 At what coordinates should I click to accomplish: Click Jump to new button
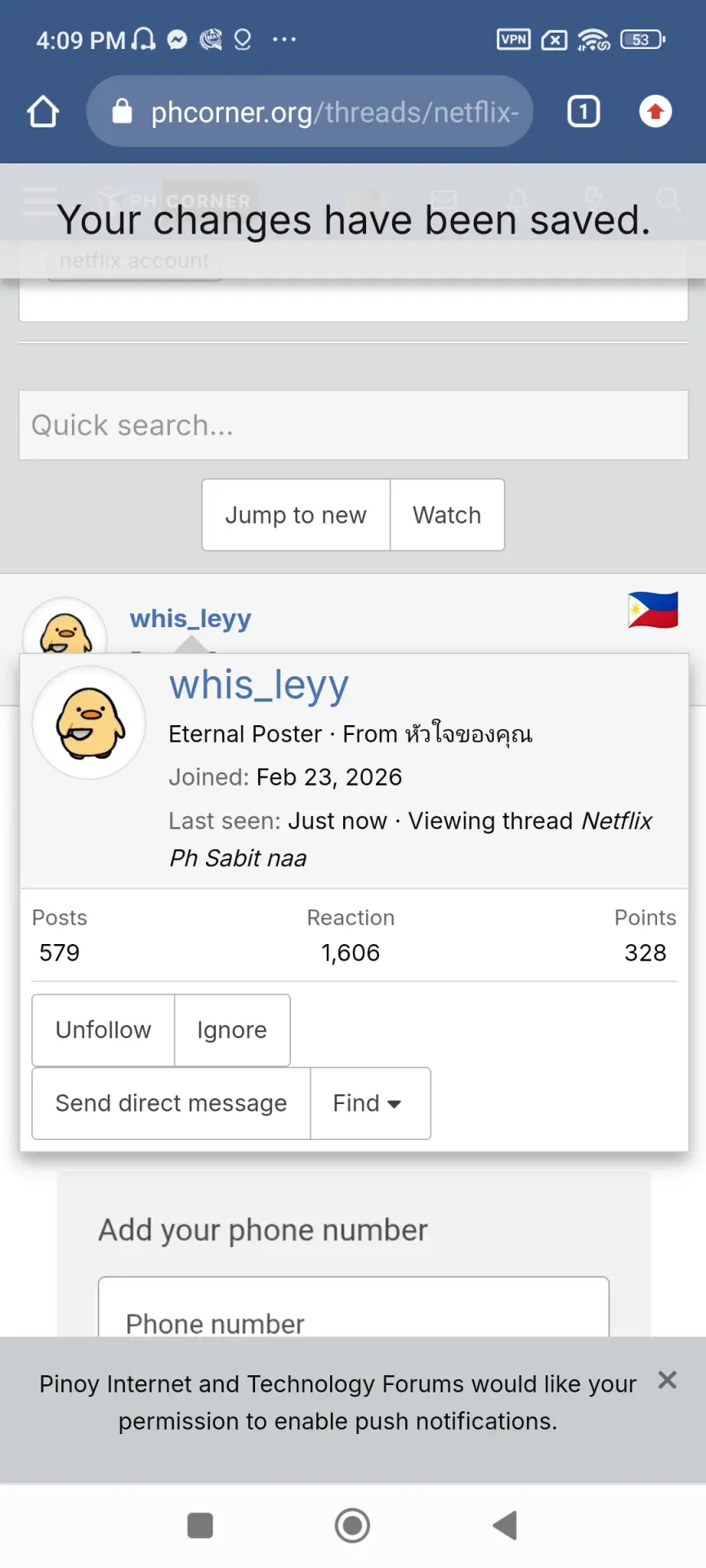pos(296,515)
